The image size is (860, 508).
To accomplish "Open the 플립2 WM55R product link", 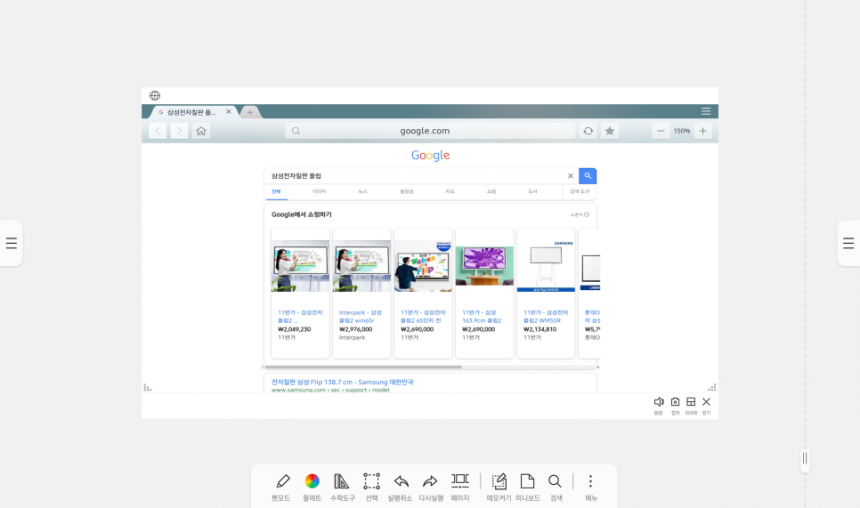I will coord(546,317).
